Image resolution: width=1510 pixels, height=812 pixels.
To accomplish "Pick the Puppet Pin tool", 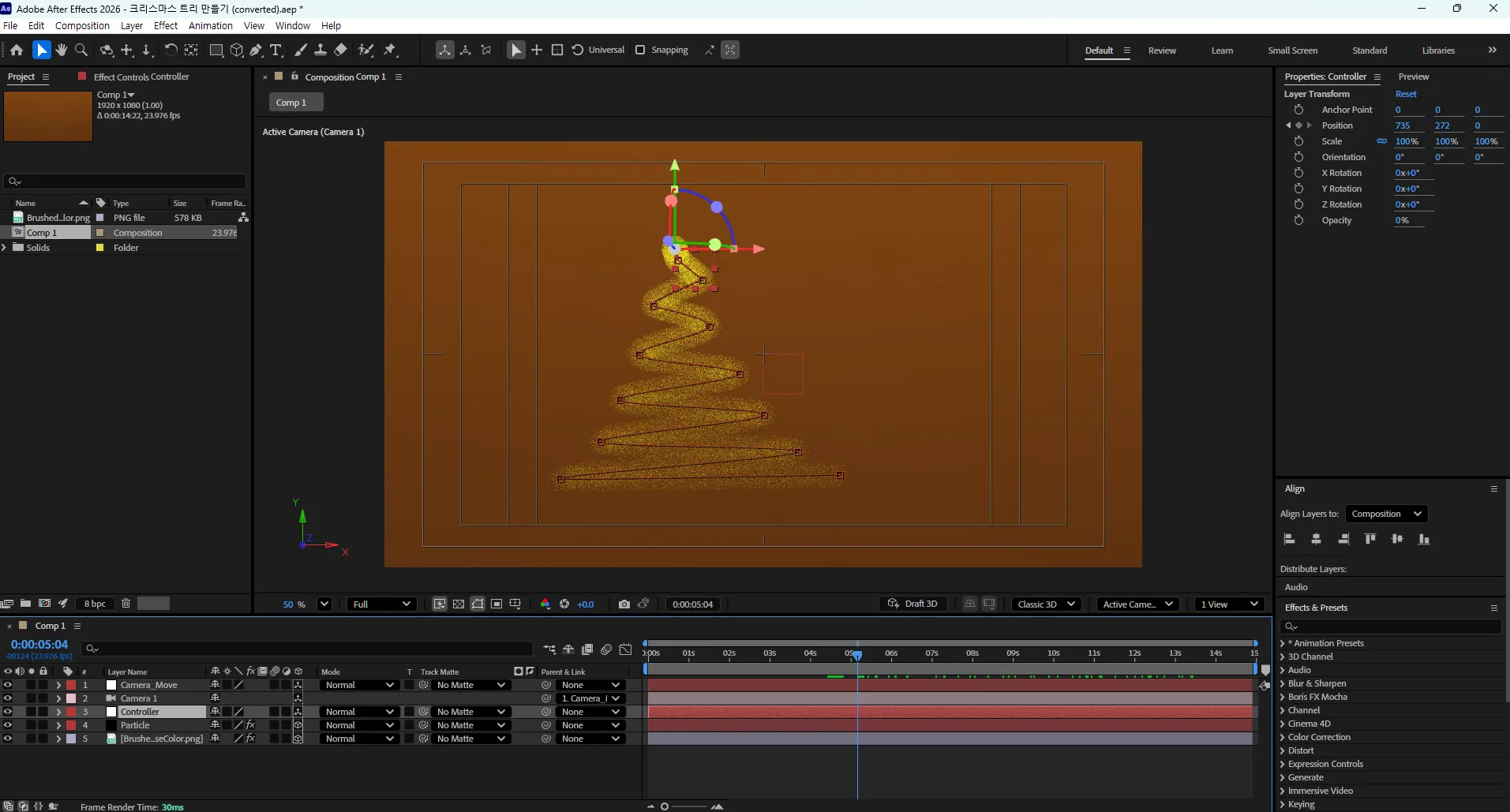I will pyautogui.click(x=390, y=50).
